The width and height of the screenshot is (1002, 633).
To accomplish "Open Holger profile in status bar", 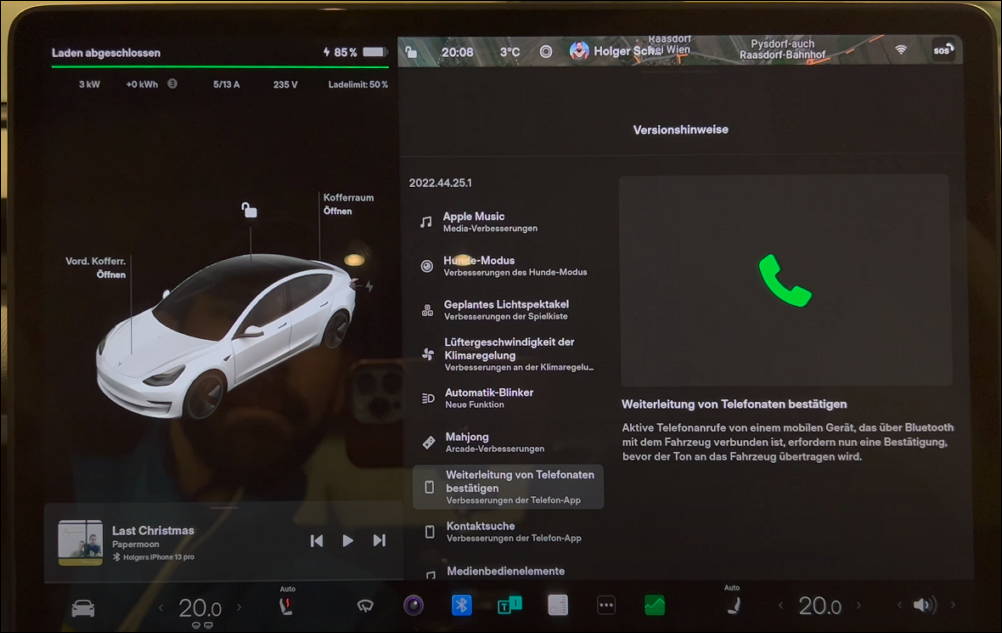I will (x=613, y=51).
